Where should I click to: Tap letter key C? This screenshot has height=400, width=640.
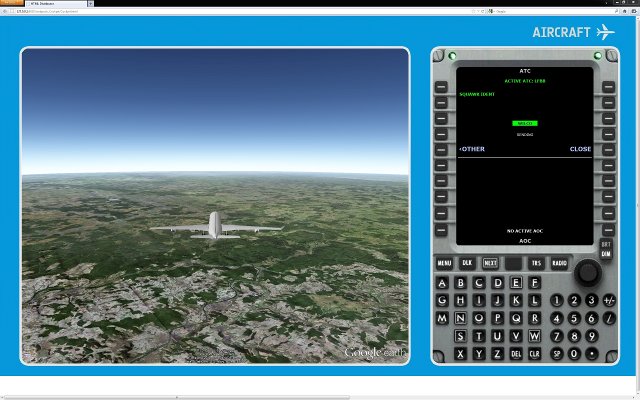click(x=479, y=283)
